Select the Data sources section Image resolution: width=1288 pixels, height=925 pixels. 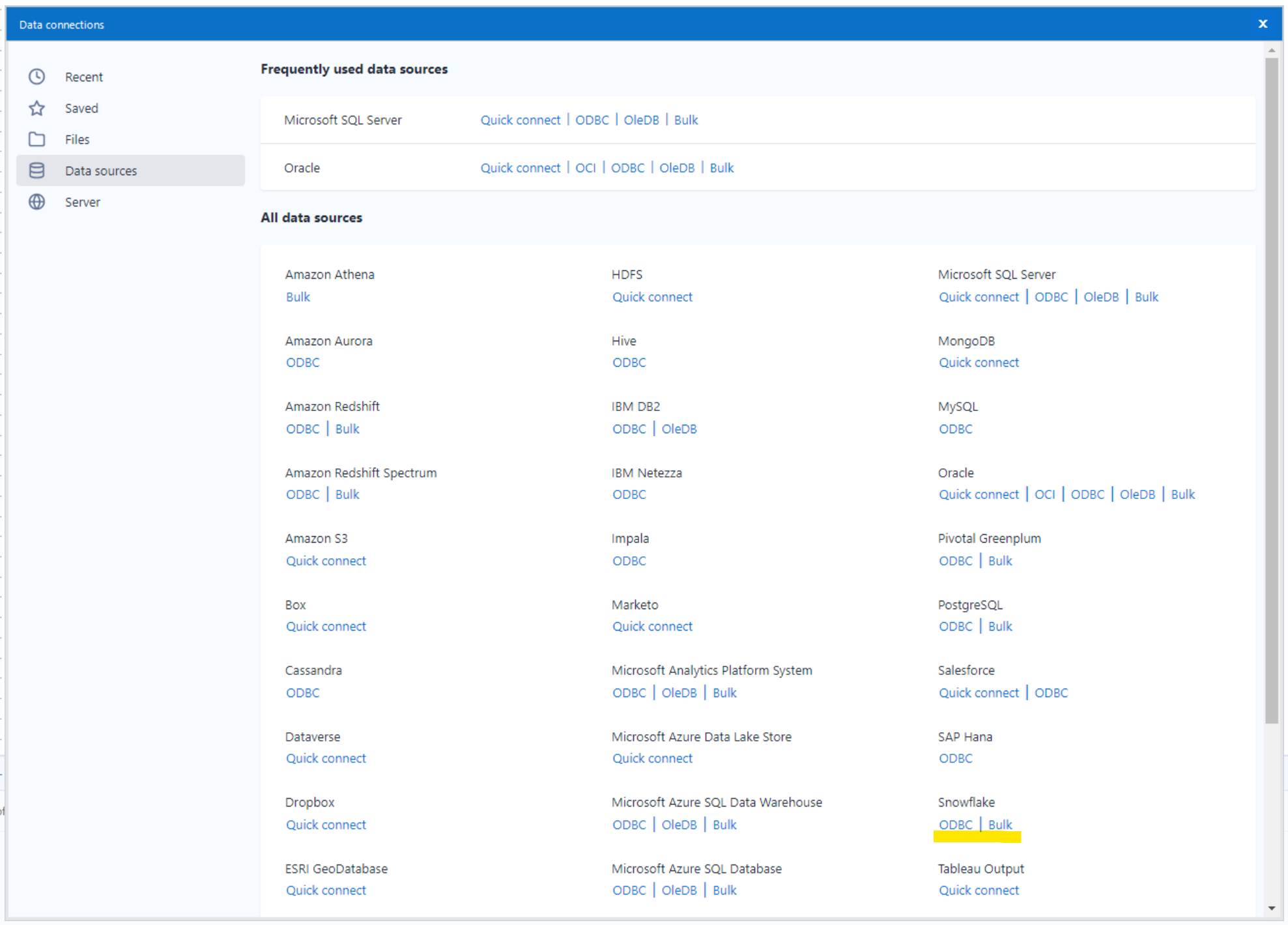pyautogui.click(x=130, y=171)
